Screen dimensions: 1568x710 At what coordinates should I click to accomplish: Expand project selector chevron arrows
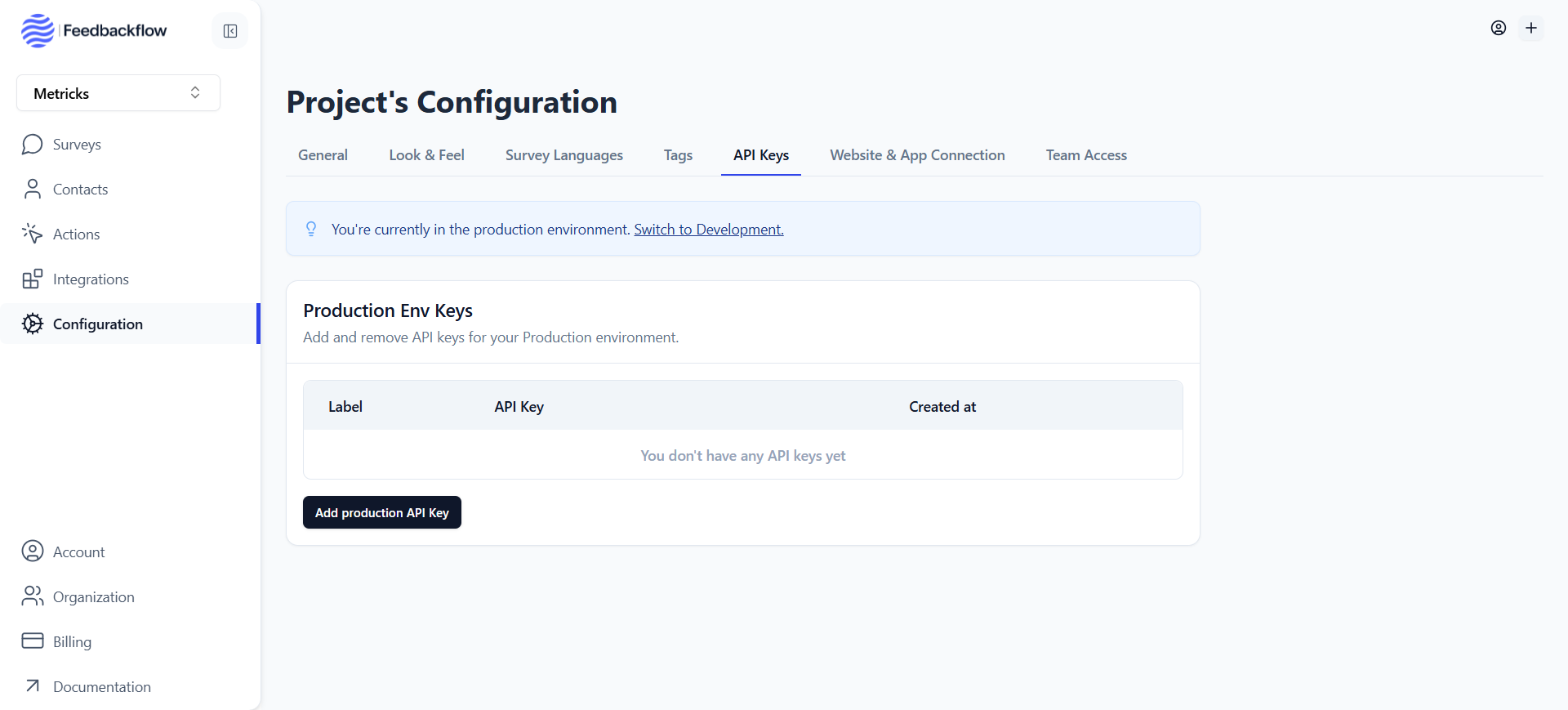pos(195,93)
